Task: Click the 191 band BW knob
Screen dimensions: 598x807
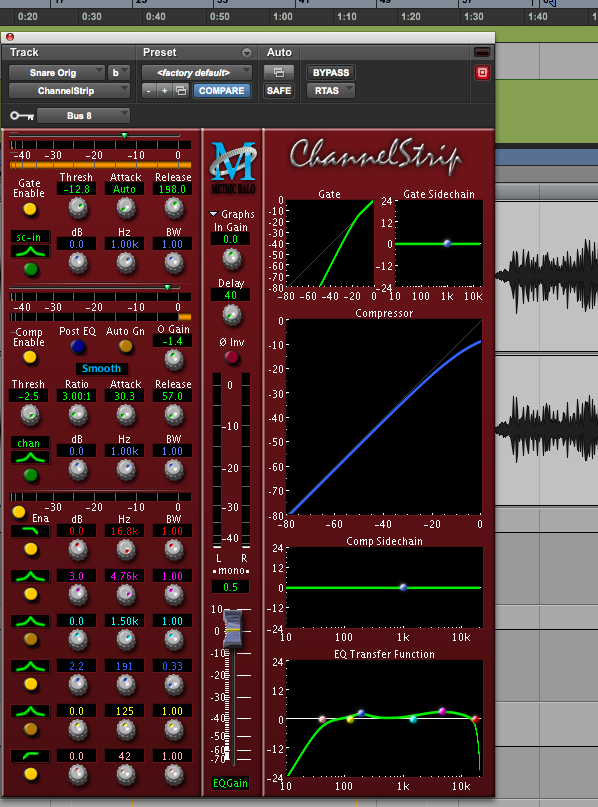Action: pyautogui.click(x=173, y=685)
